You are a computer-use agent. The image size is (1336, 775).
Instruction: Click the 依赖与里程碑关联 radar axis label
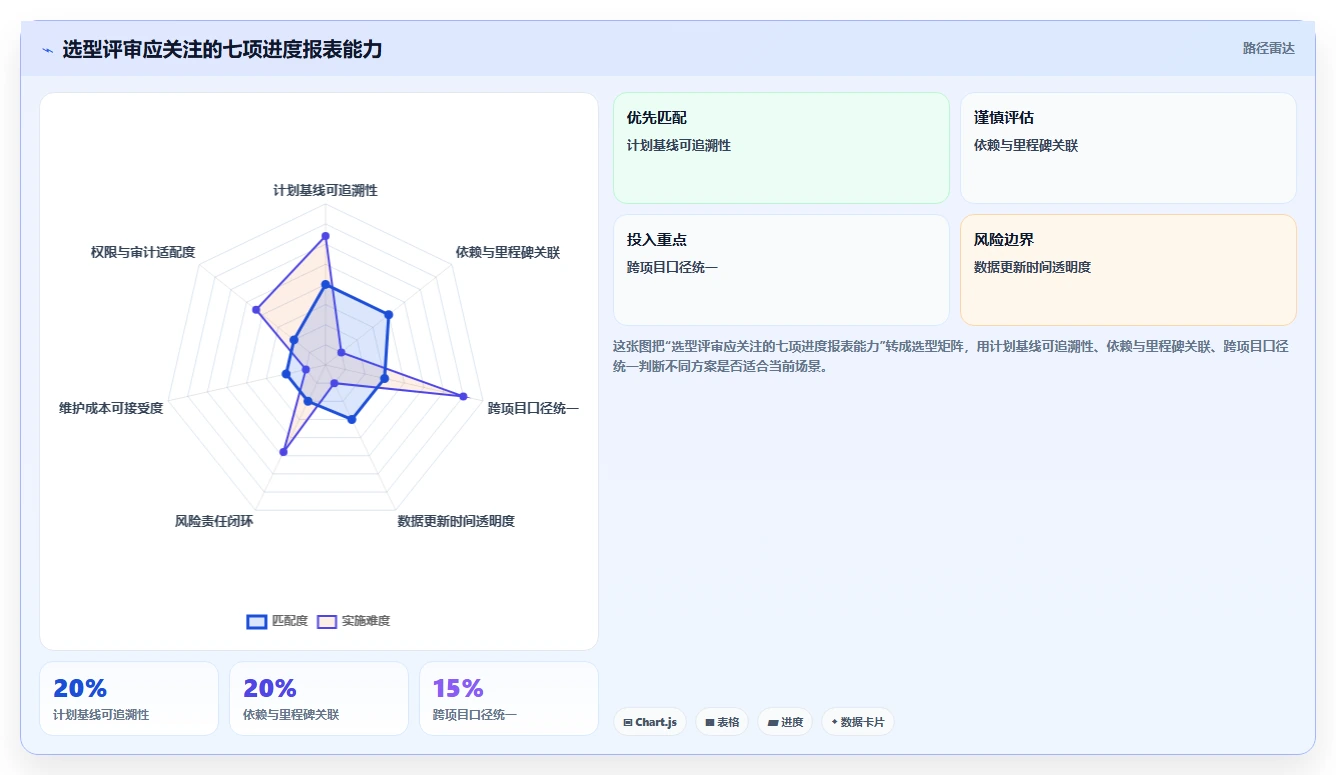(508, 252)
